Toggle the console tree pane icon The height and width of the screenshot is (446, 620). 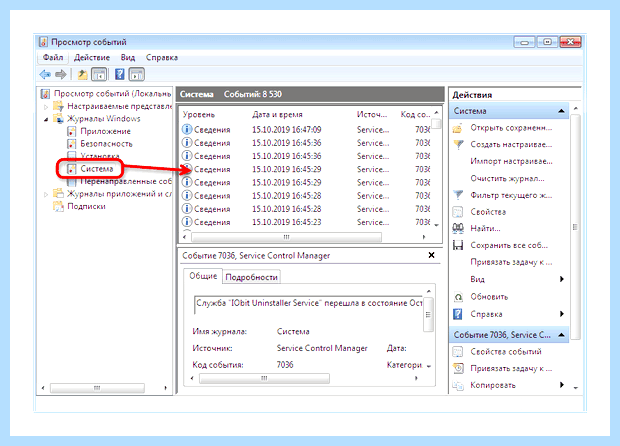pyautogui.click(x=99, y=74)
